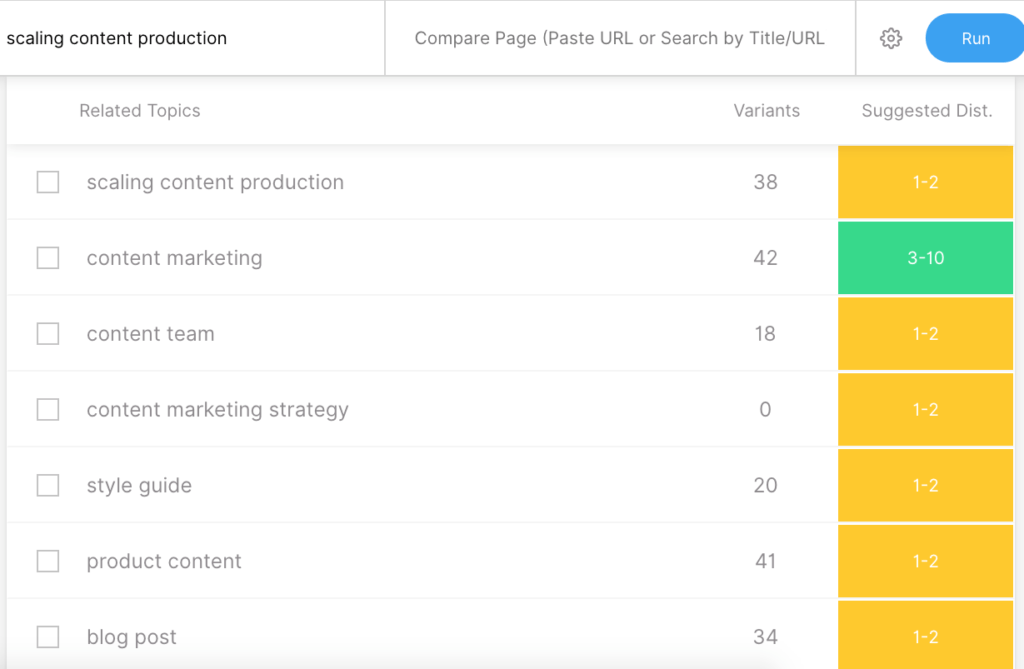Check the blog post row checkbox
This screenshot has height=669, width=1024.
coord(48,637)
